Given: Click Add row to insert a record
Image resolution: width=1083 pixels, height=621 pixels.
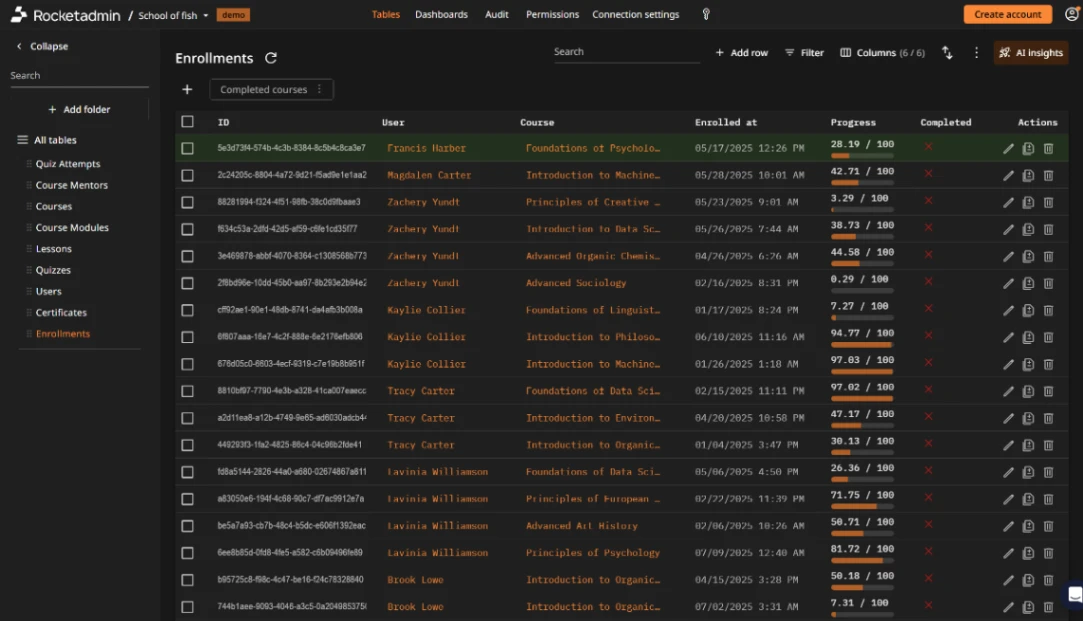Looking at the screenshot, I should (x=741, y=52).
